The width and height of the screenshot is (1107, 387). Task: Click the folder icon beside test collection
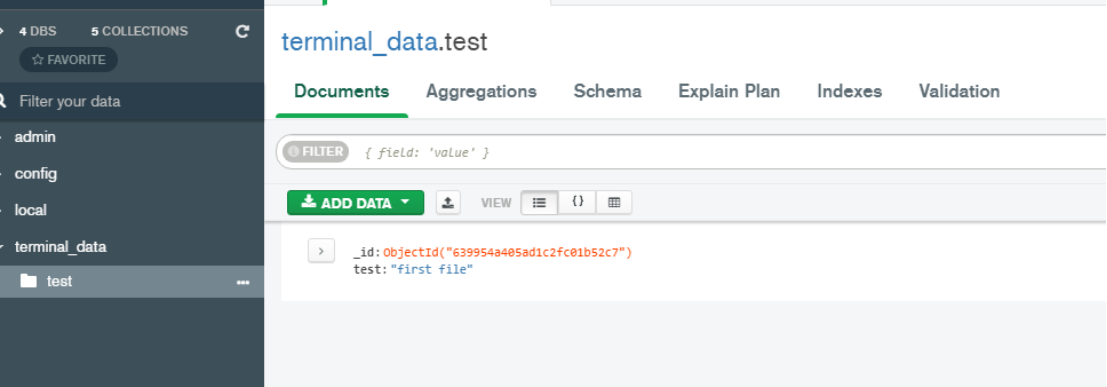[x=28, y=281]
